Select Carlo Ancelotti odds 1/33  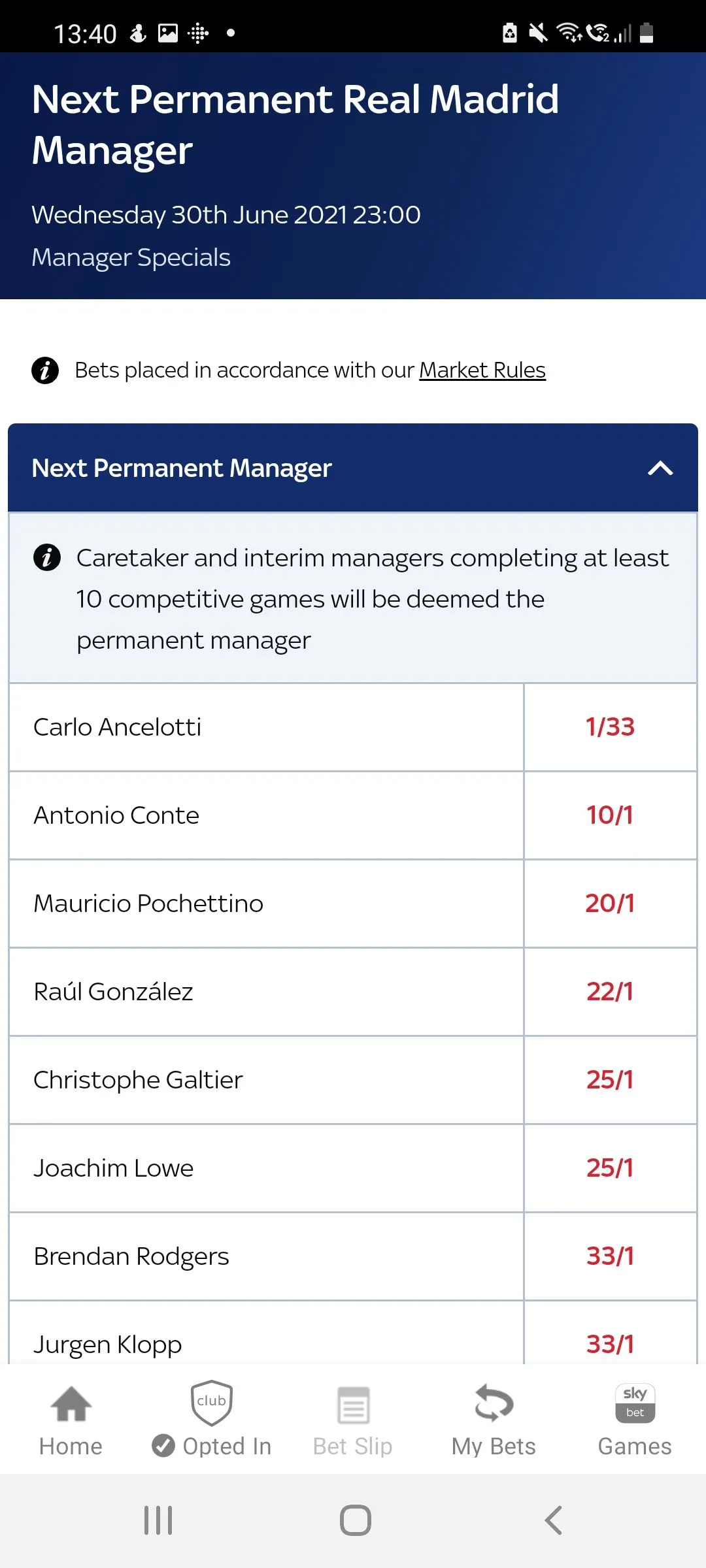[610, 727]
